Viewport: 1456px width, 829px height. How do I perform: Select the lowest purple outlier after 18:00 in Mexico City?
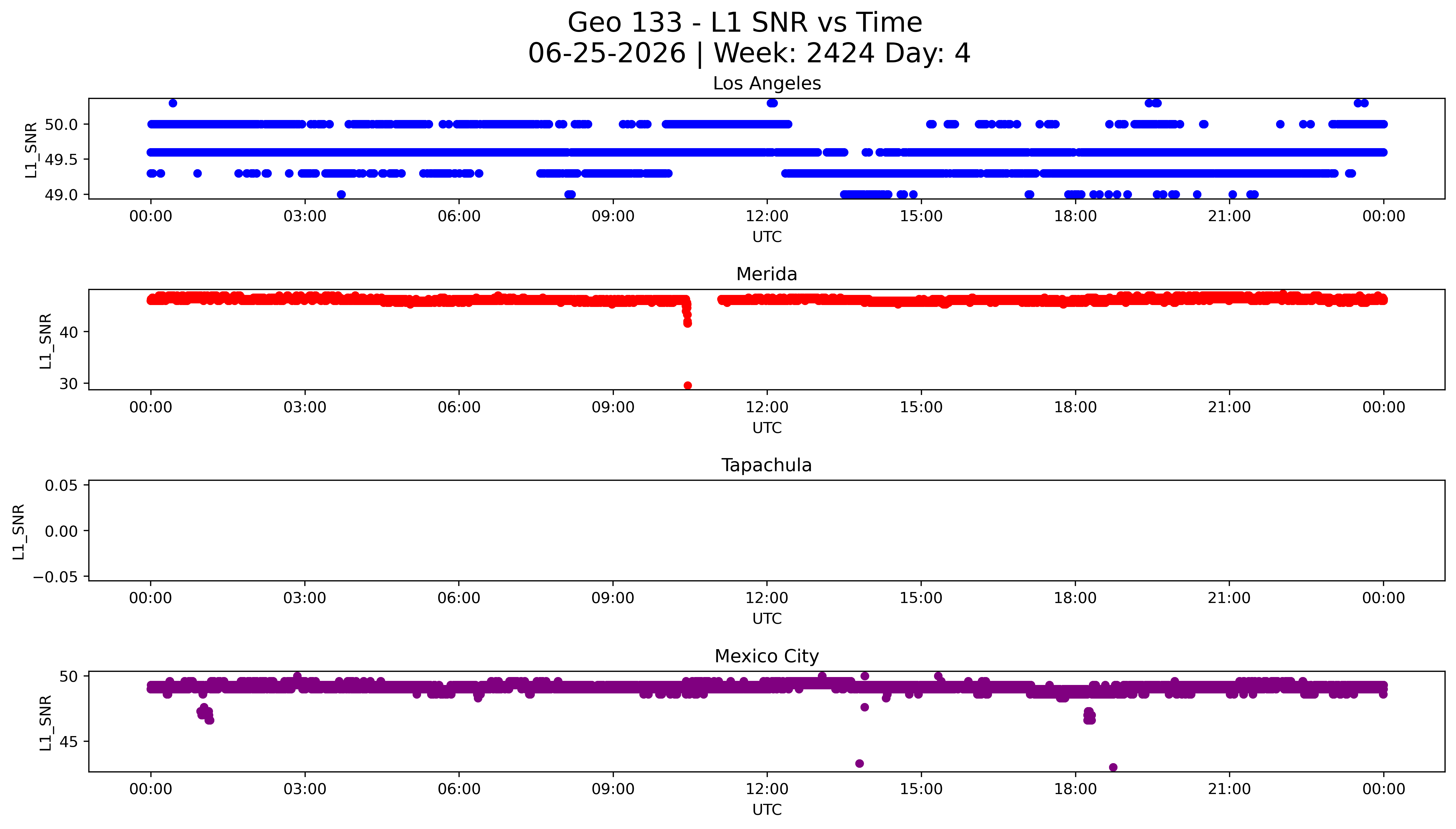tap(1113, 768)
